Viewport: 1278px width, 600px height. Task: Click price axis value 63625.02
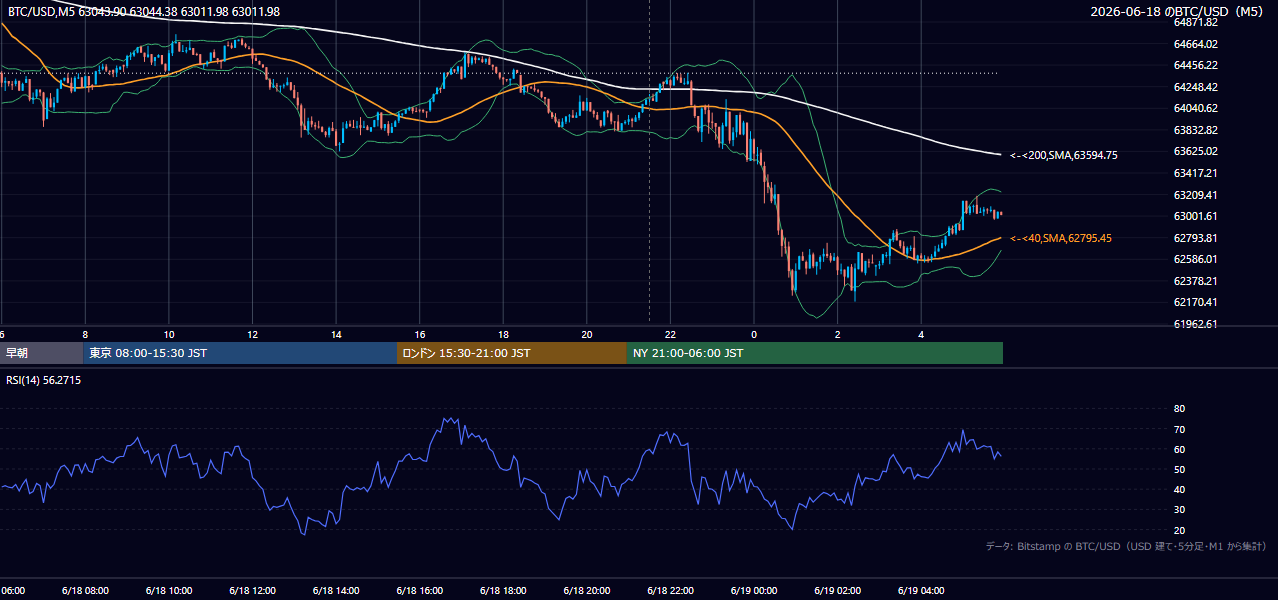(x=1195, y=151)
